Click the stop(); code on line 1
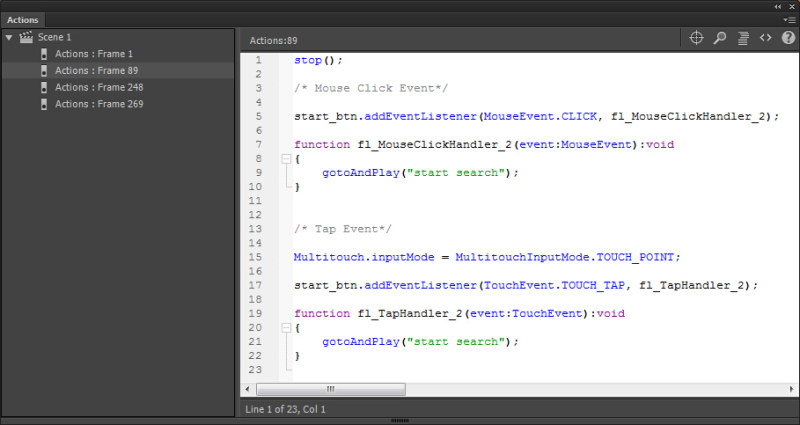 click(x=318, y=60)
